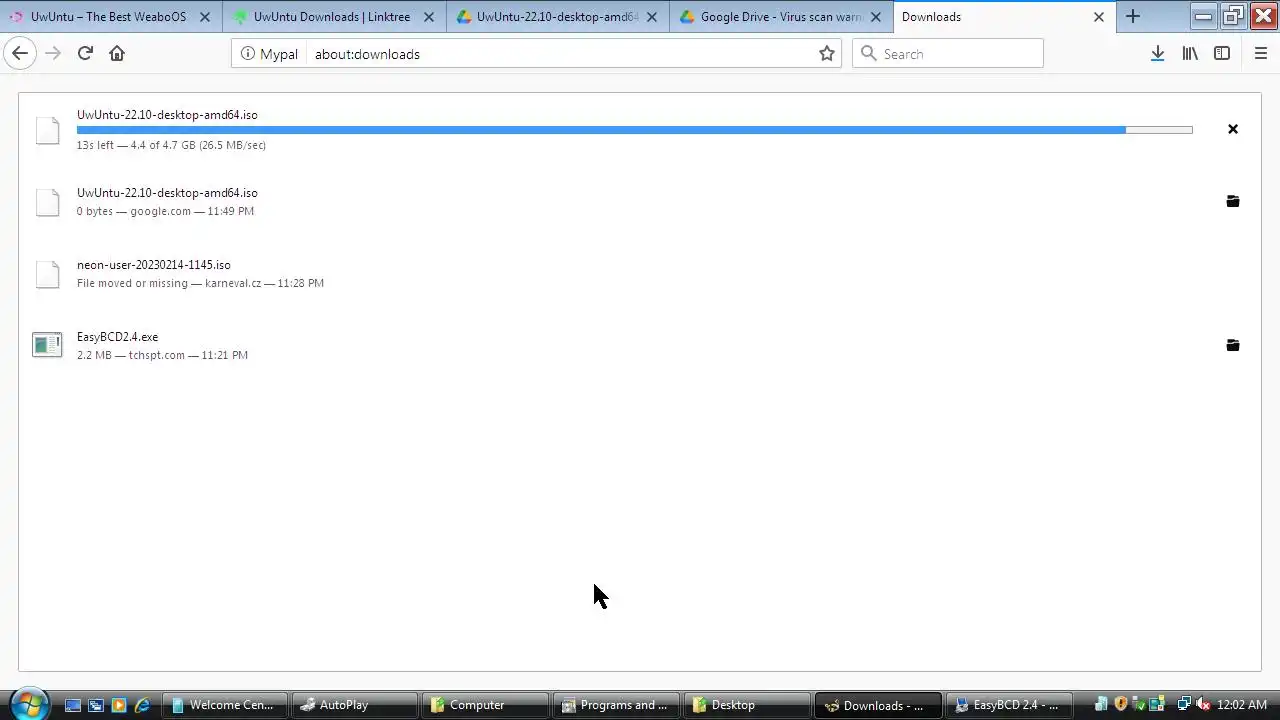Reload the current page
Viewport: 1280px width, 720px height.
85,54
